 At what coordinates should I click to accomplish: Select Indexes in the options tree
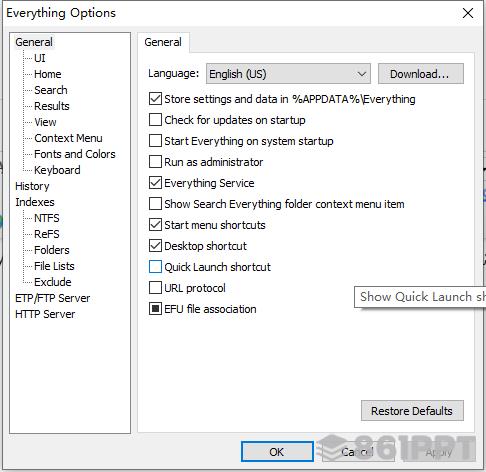pyautogui.click(x=35, y=202)
